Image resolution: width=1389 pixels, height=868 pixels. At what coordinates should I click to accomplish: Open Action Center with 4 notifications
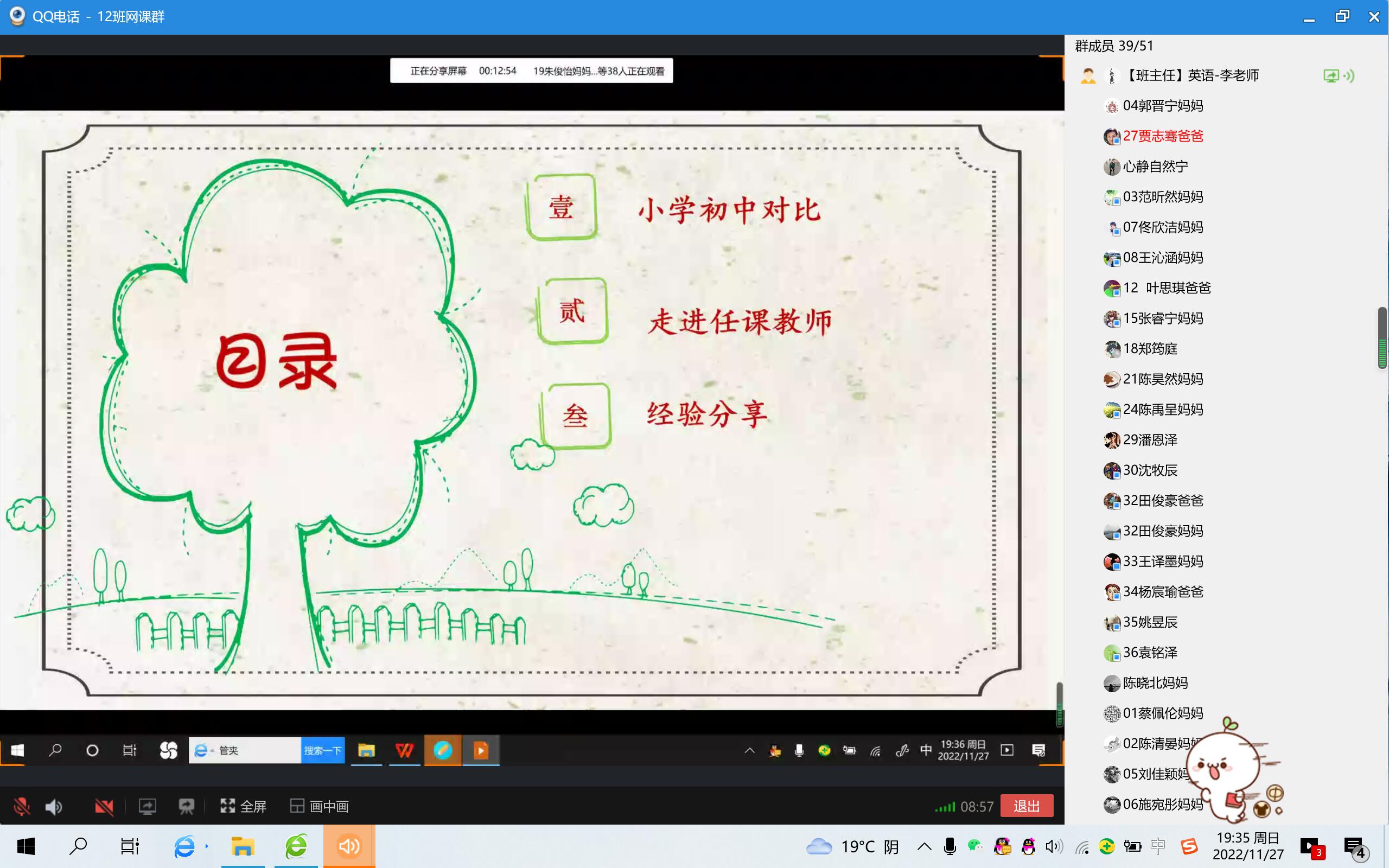[x=1356, y=848]
